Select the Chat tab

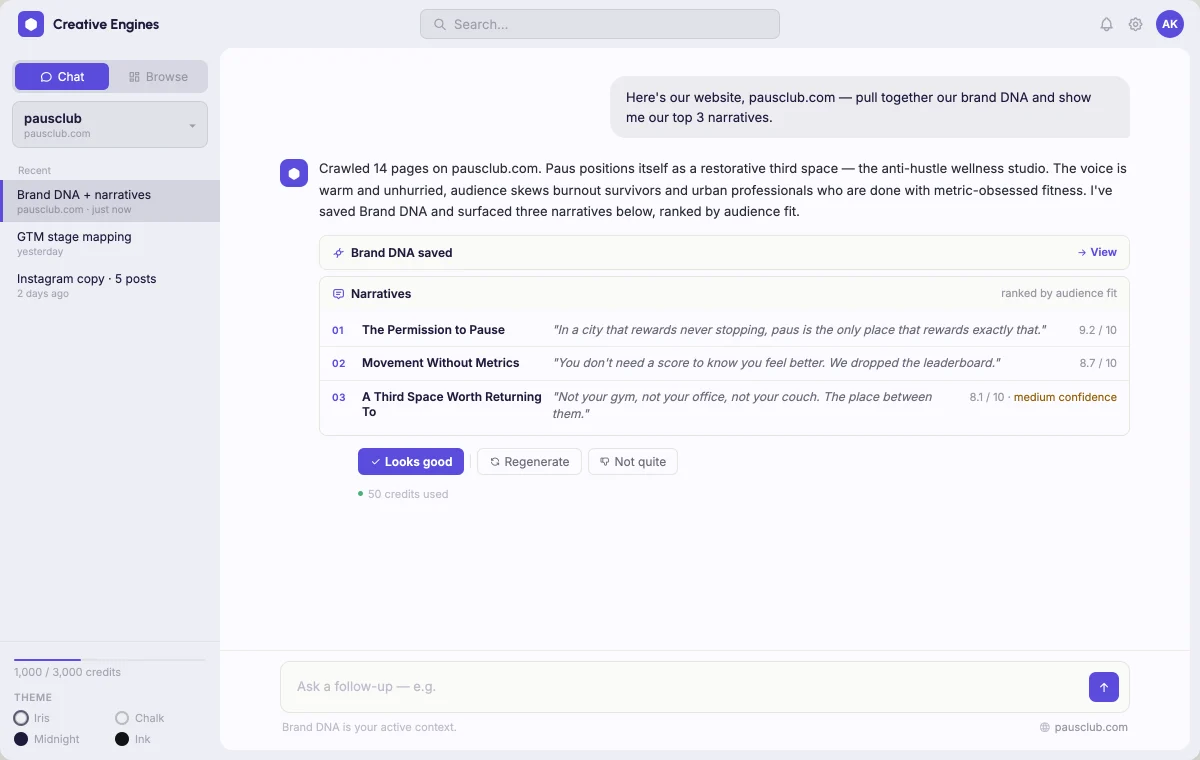(62, 77)
